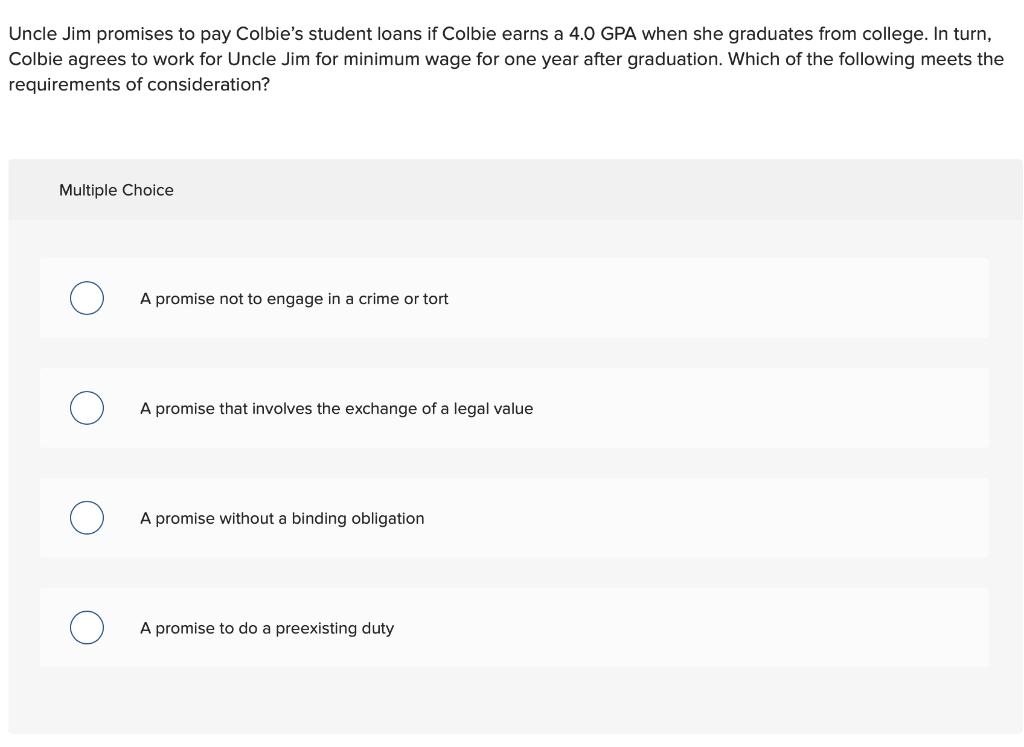Select the radio button for crime or tort promise

[x=87, y=299]
